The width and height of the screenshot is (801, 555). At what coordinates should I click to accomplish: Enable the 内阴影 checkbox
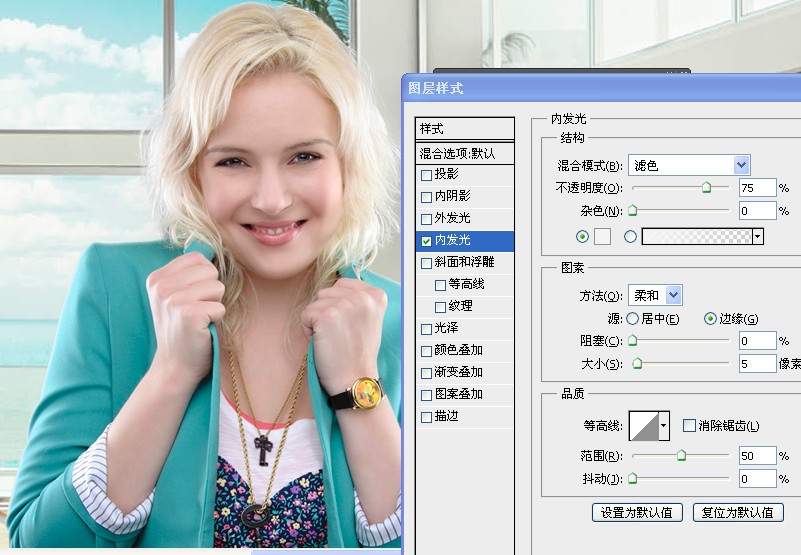427,197
